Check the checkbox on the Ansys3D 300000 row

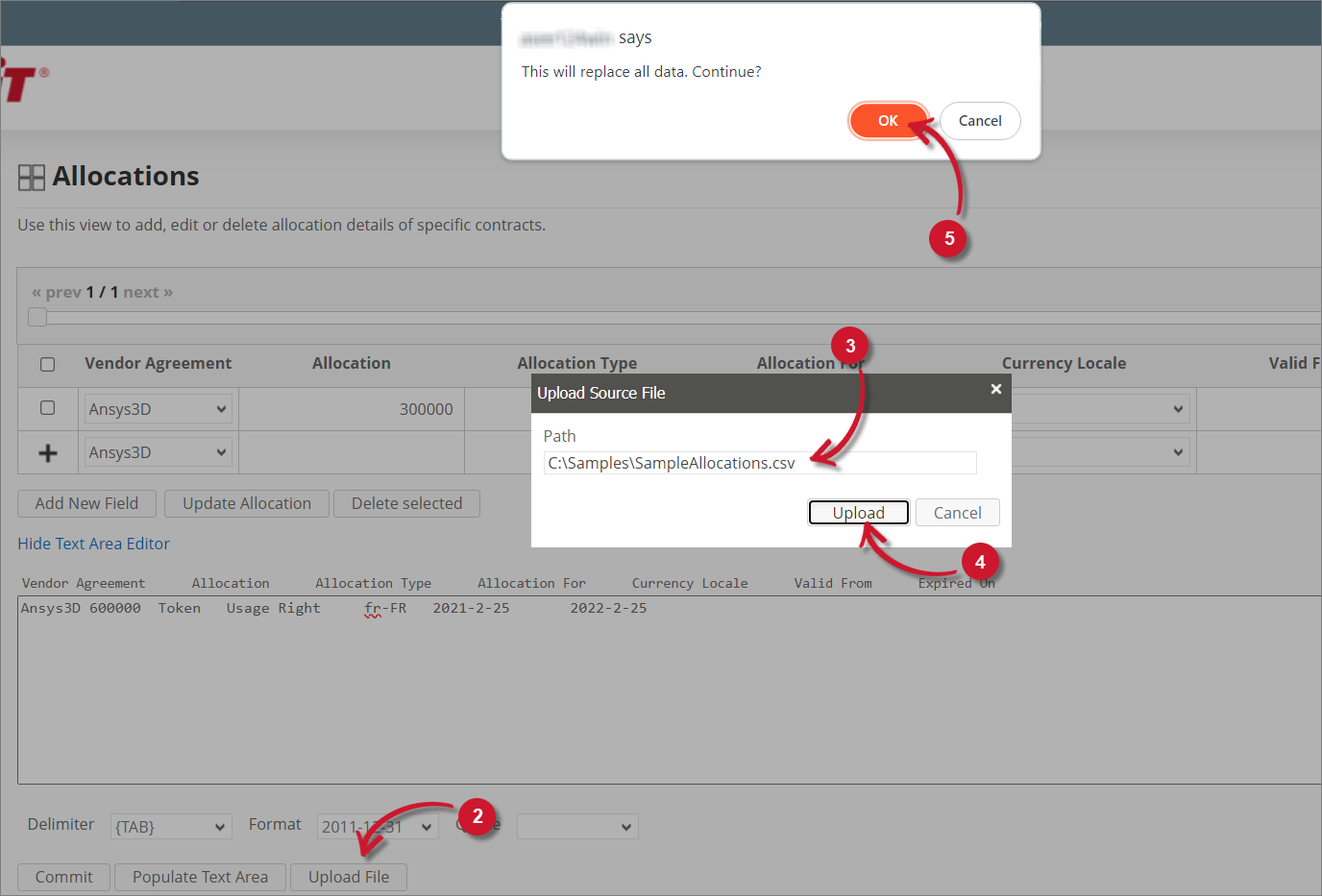point(47,408)
